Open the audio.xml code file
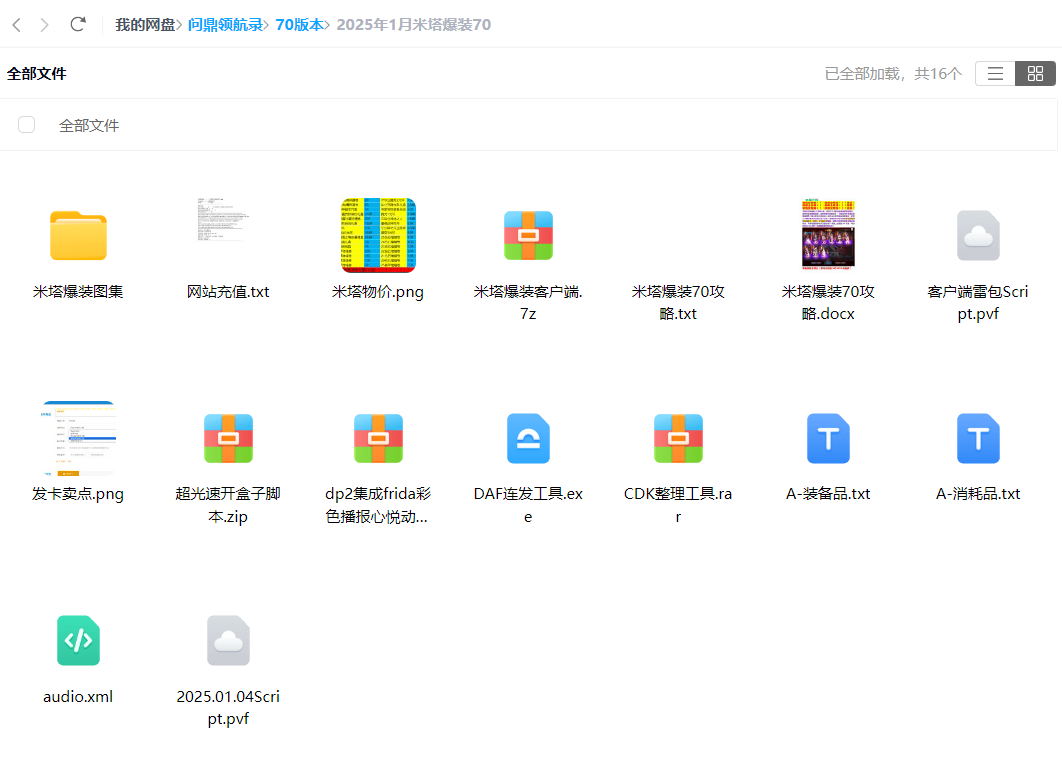The image size is (1062, 779). click(78, 640)
